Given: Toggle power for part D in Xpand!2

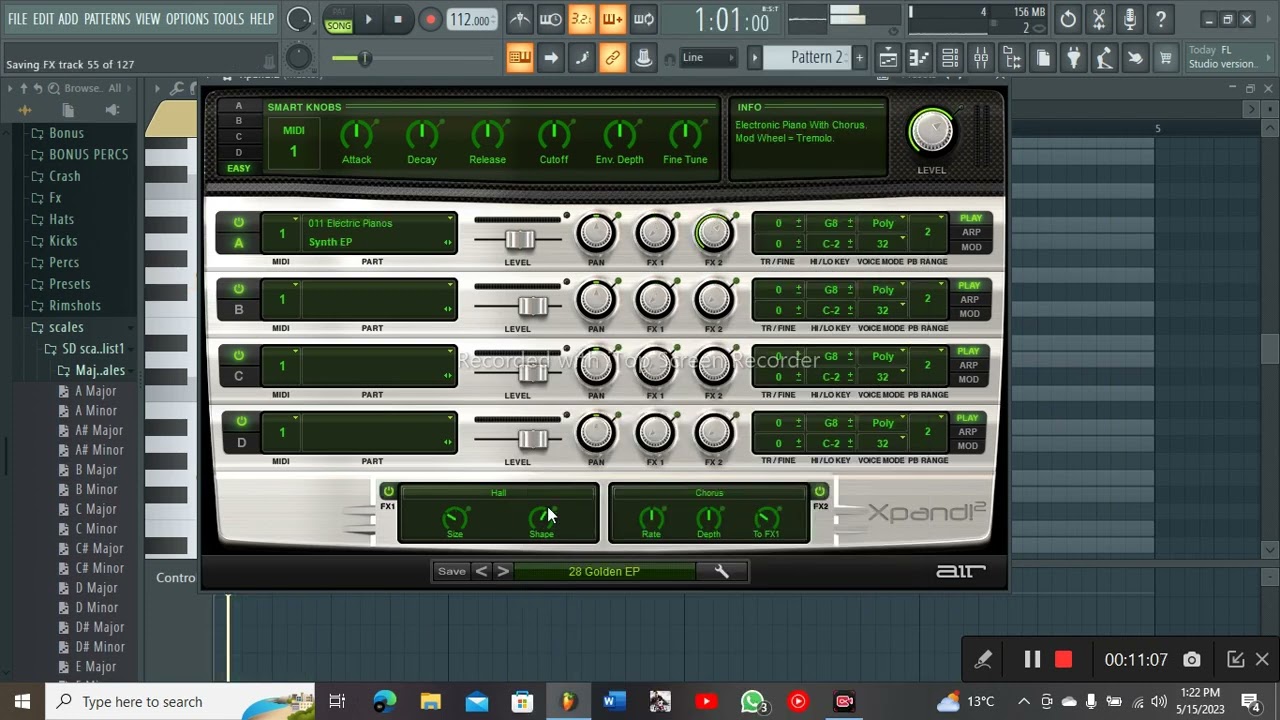Looking at the screenshot, I should click(x=240, y=422).
